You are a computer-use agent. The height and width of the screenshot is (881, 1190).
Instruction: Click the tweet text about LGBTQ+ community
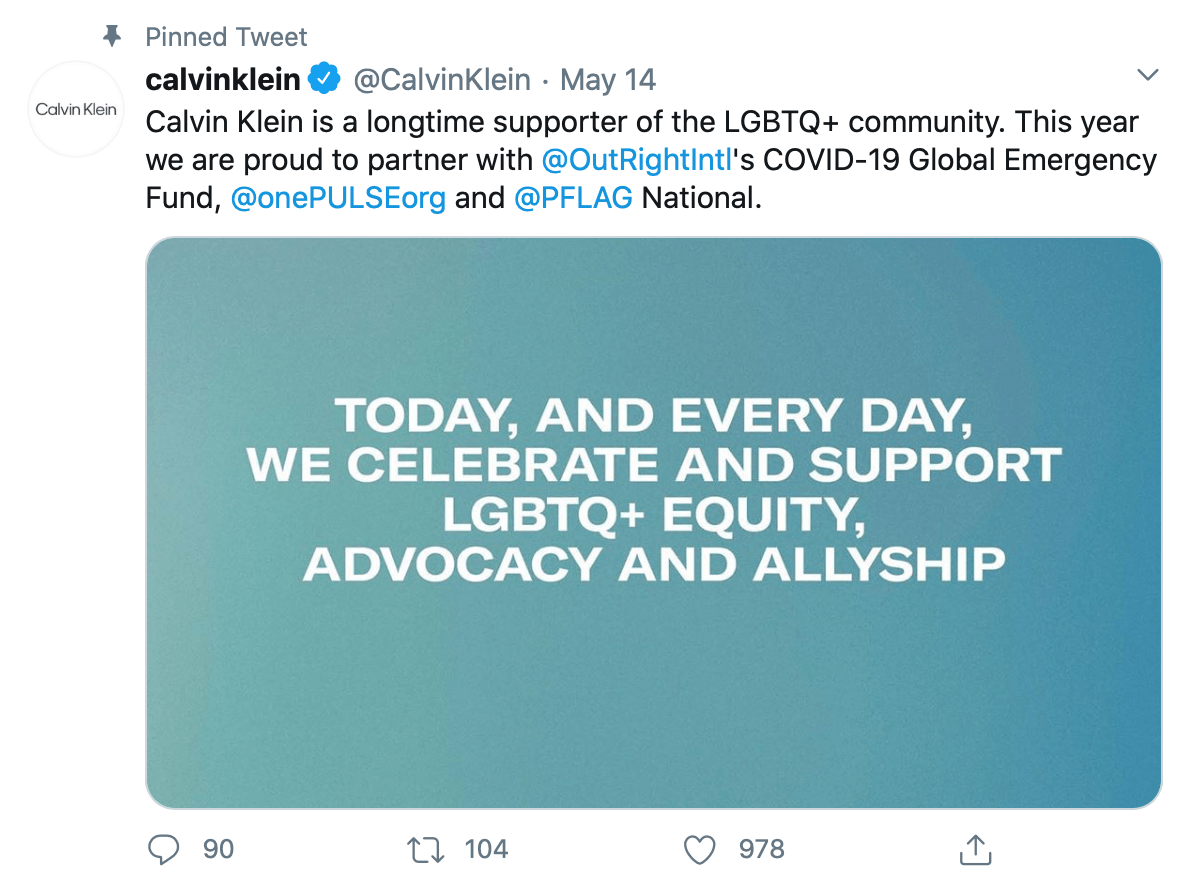click(651, 160)
